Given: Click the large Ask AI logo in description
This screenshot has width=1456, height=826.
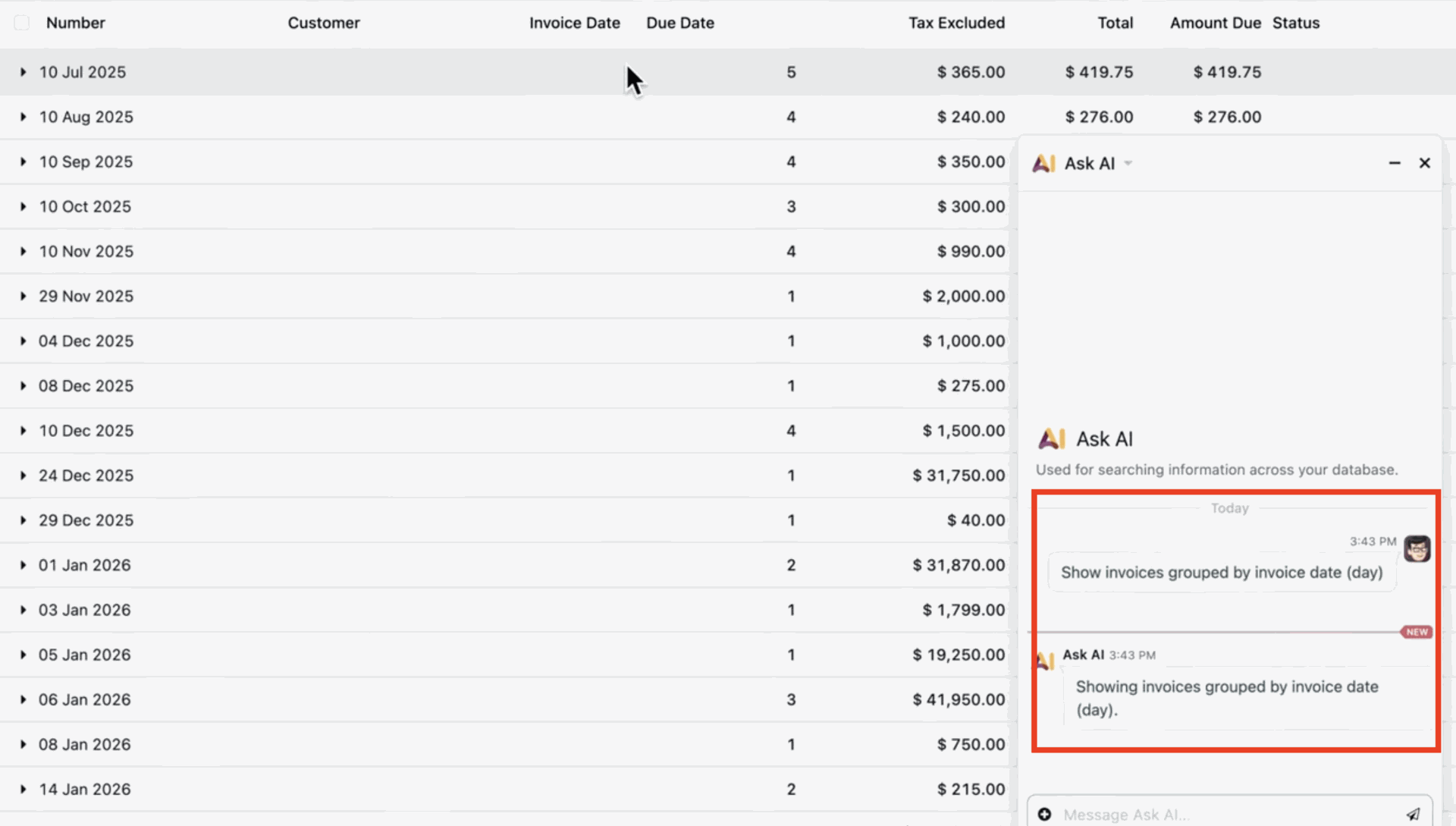Looking at the screenshot, I should tap(1052, 438).
